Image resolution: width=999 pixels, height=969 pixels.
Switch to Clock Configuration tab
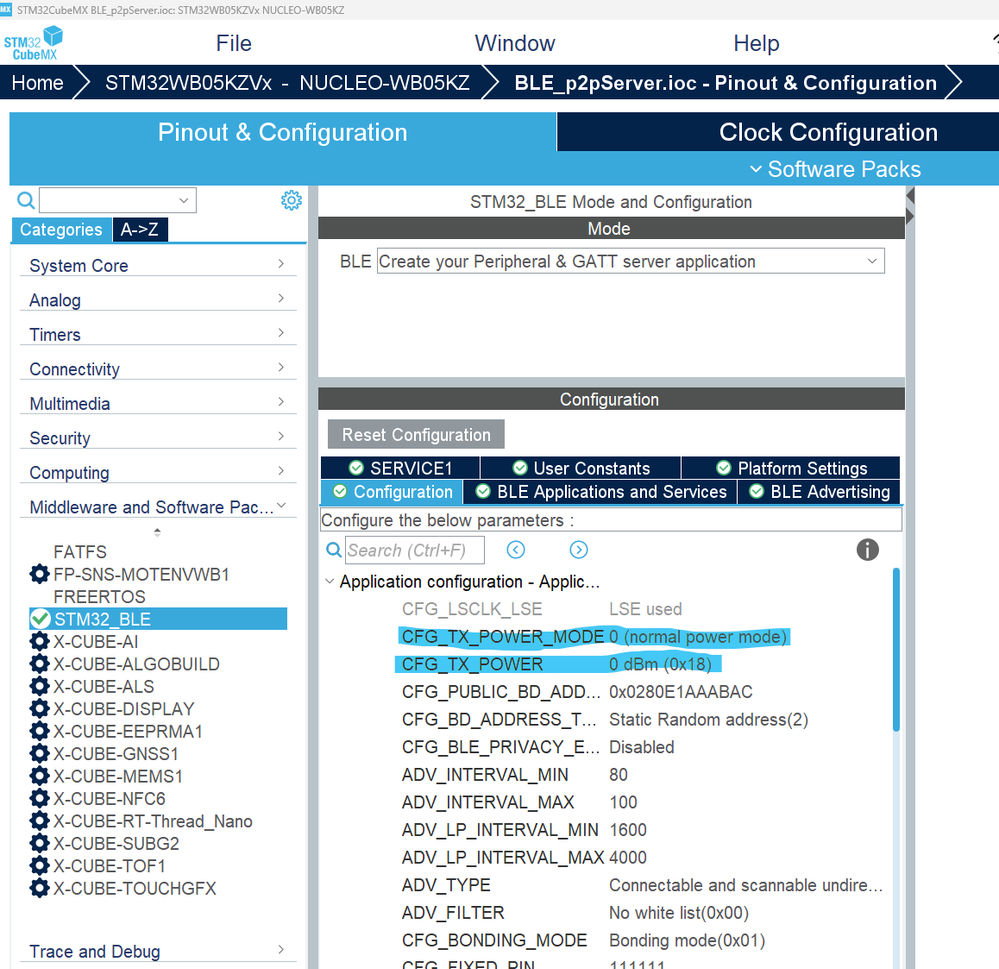coord(828,132)
